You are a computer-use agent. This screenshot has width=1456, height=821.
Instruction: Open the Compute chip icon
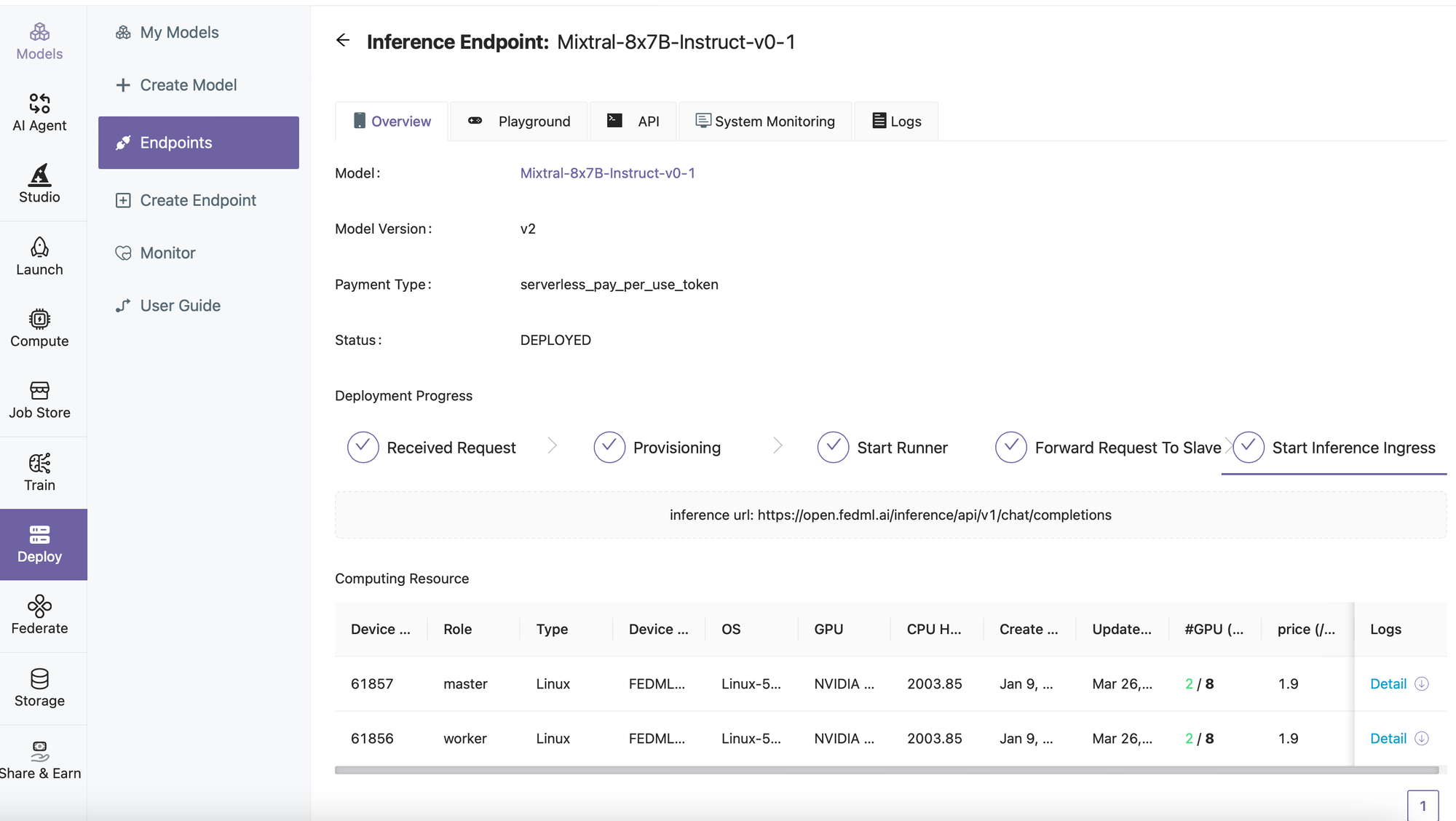coord(39,319)
